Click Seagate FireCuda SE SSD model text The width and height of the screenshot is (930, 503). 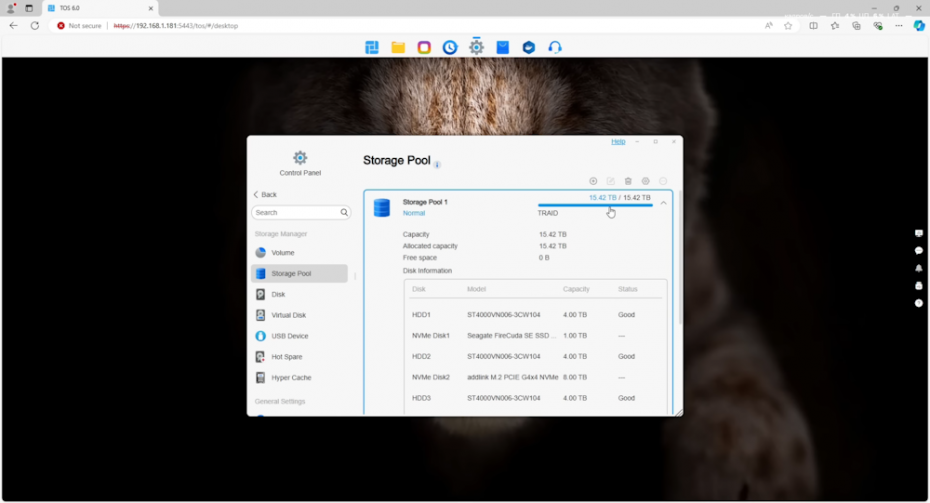click(512, 336)
